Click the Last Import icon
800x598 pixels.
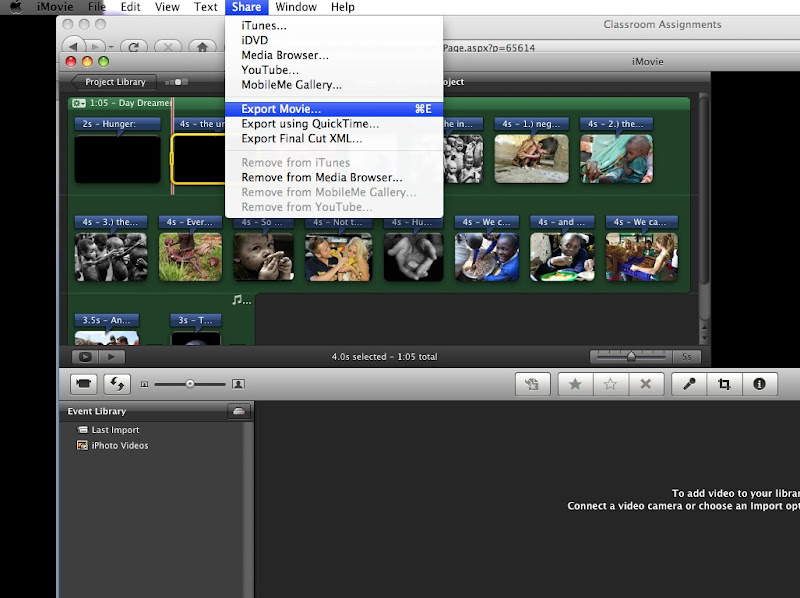tap(82, 430)
